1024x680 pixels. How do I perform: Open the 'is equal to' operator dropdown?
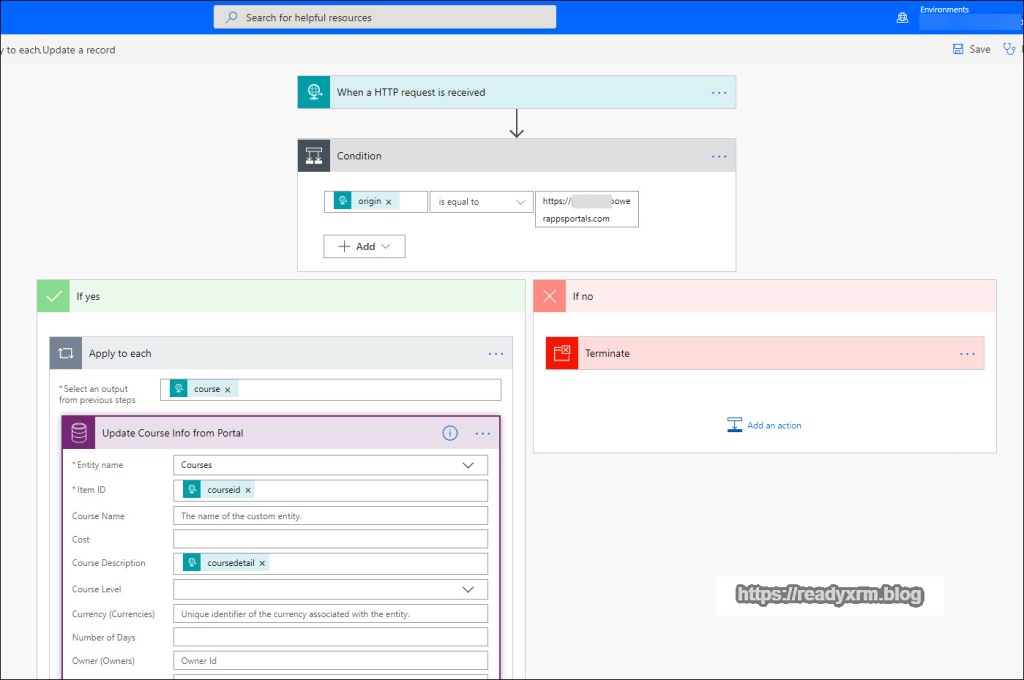[x=482, y=202]
